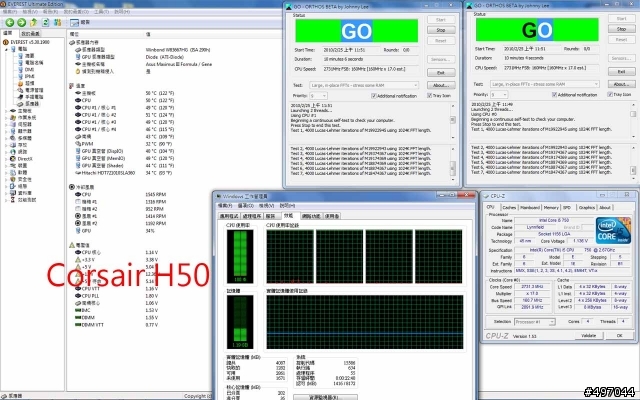Expand the 主機板 motherboard node arrow
This screenshot has height=400, width=640.
pos(6,111)
